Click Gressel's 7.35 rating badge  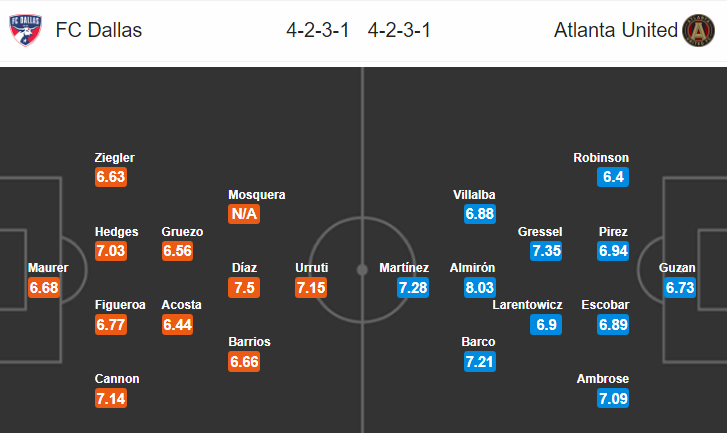click(546, 251)
